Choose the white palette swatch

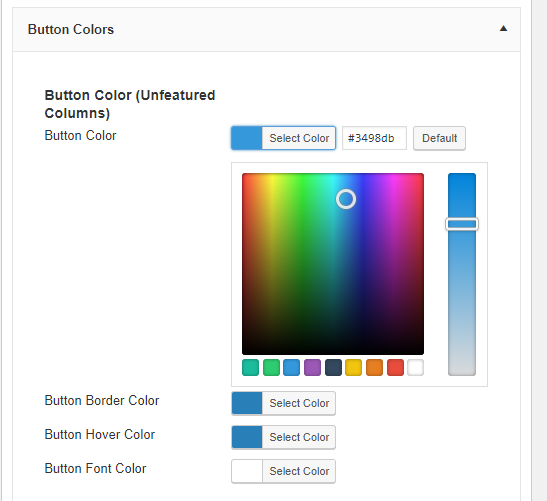pos(415,367)
